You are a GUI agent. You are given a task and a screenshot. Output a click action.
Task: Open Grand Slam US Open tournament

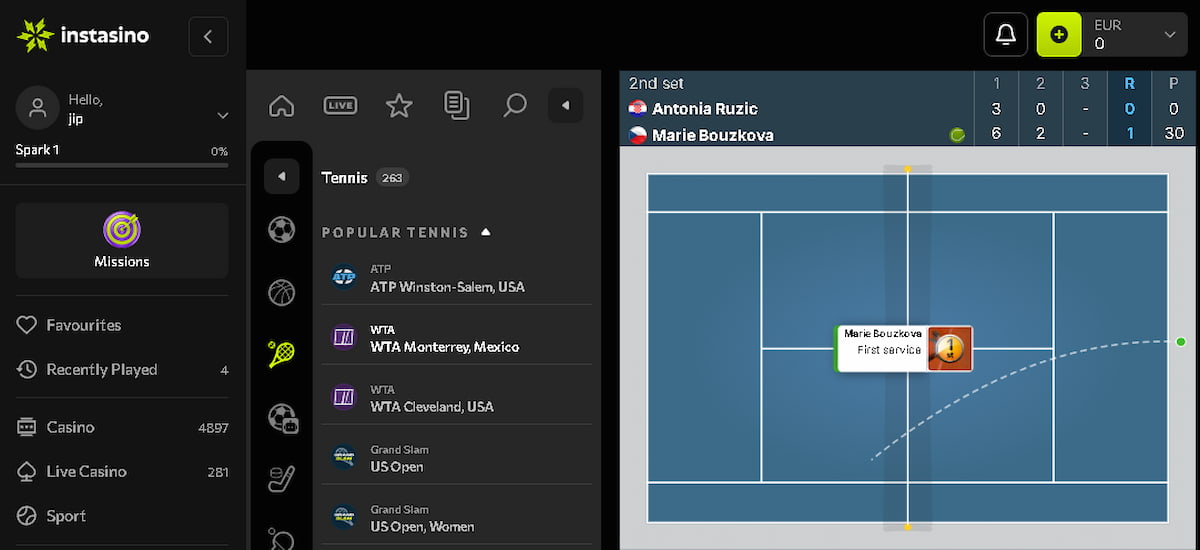pyautogui.click(x=457, y=458)
